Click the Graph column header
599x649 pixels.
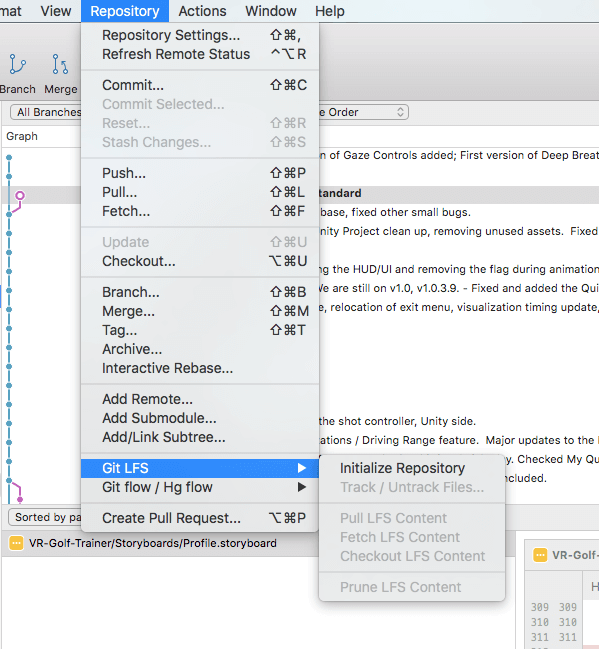[x=22, y=136]
